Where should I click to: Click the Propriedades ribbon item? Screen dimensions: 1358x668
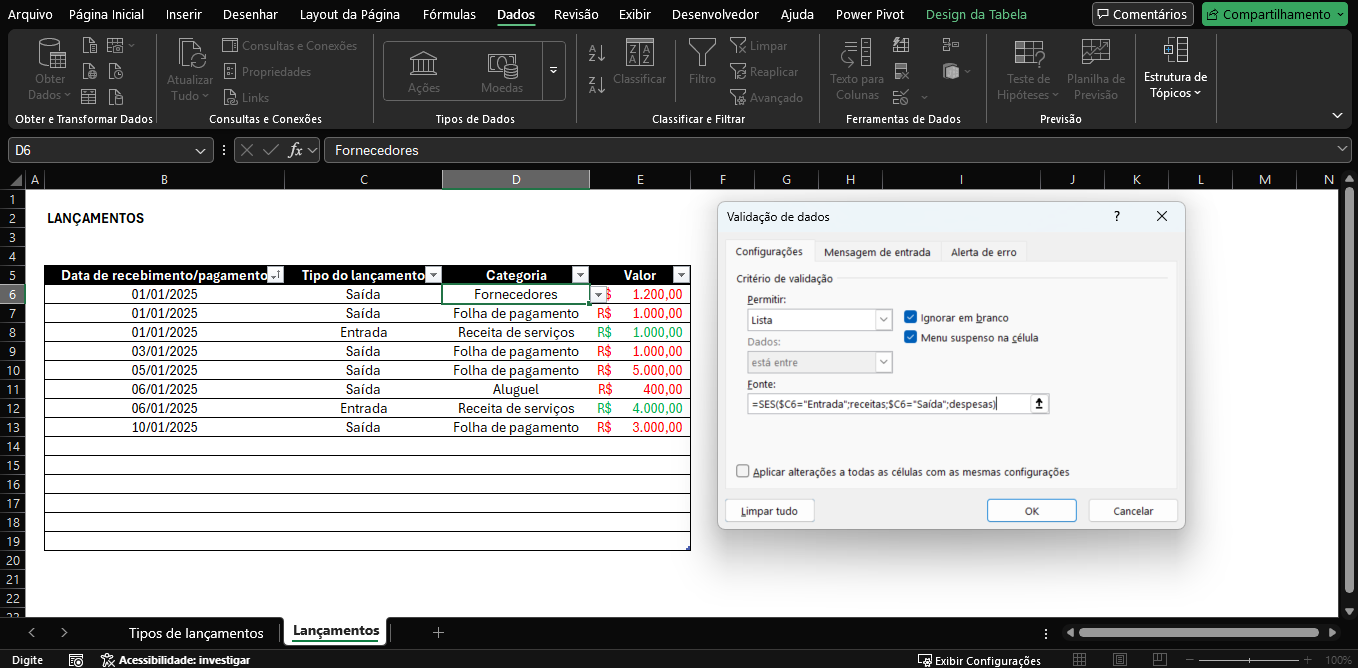point(266,72)
